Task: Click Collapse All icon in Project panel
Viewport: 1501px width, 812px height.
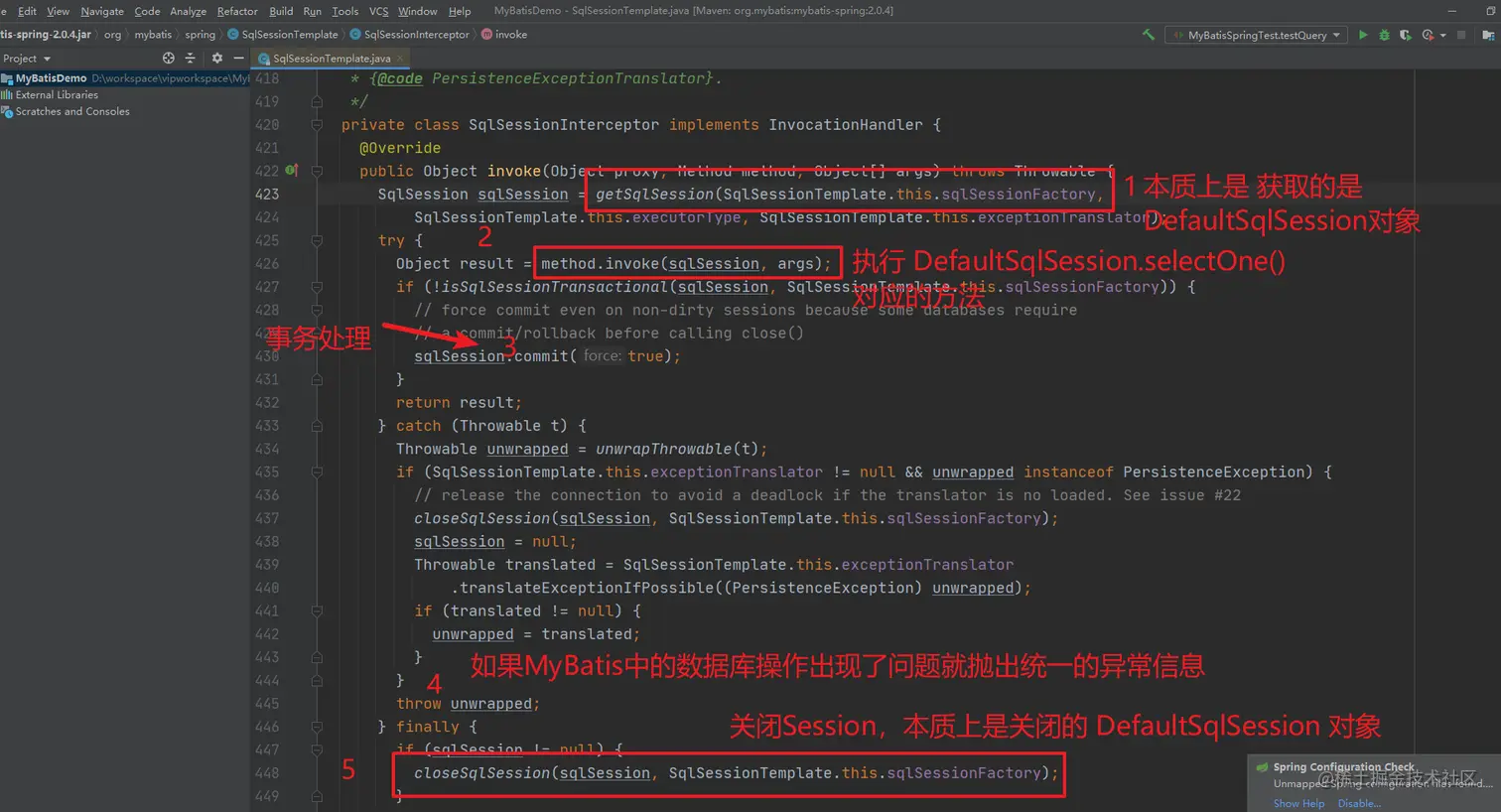Action: coord(191,59)
